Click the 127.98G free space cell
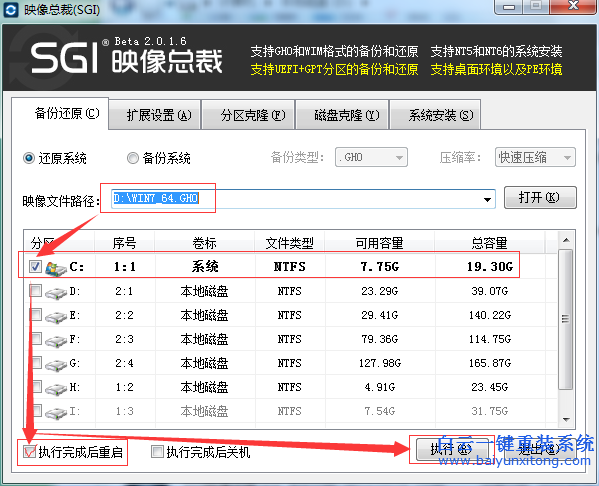This screenshot has width=599, height=486. (380, 363)
